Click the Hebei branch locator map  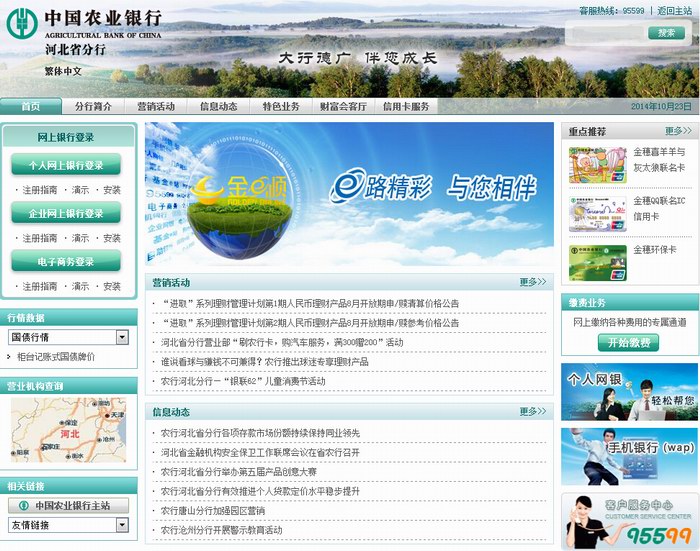click(x=68, y=430)
